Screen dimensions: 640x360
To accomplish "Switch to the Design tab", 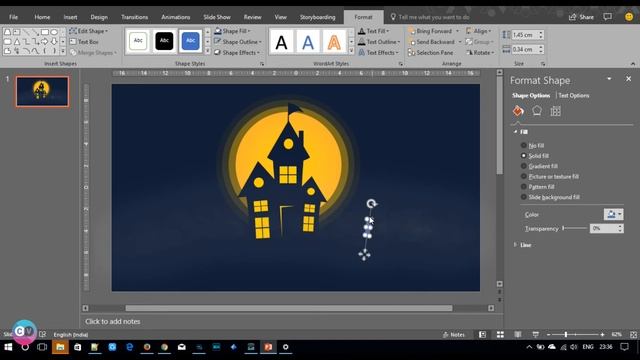I will [x=99, y=17].
